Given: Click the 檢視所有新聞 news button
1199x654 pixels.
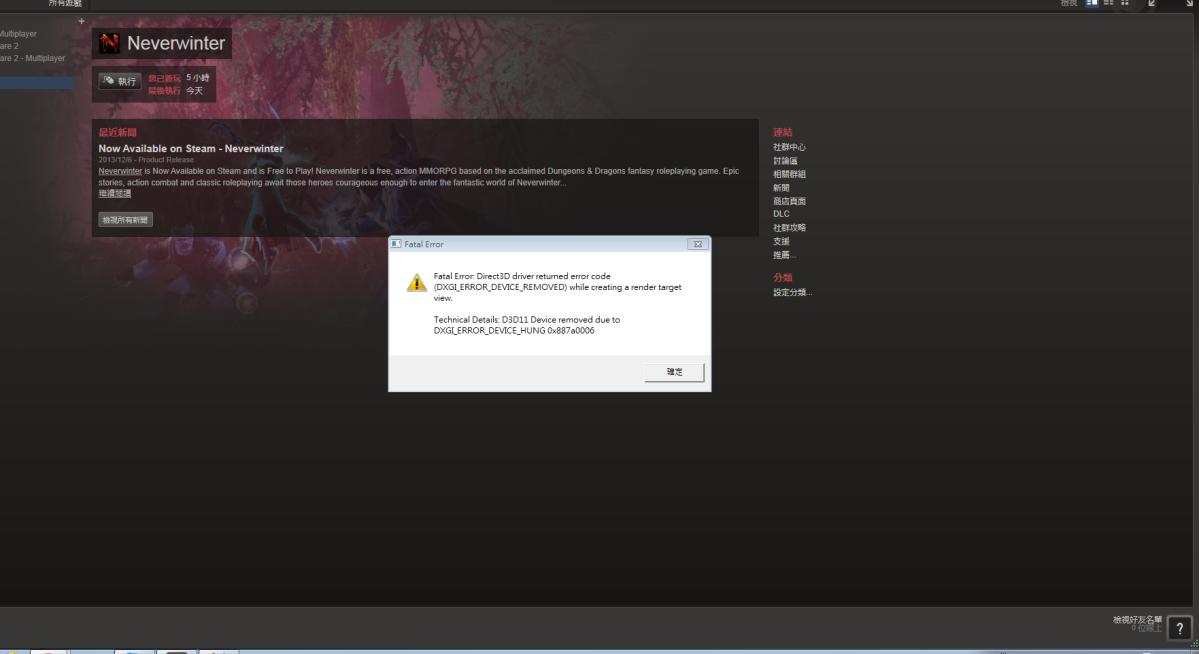Looking at the screenshot, I should coord(124,219).
